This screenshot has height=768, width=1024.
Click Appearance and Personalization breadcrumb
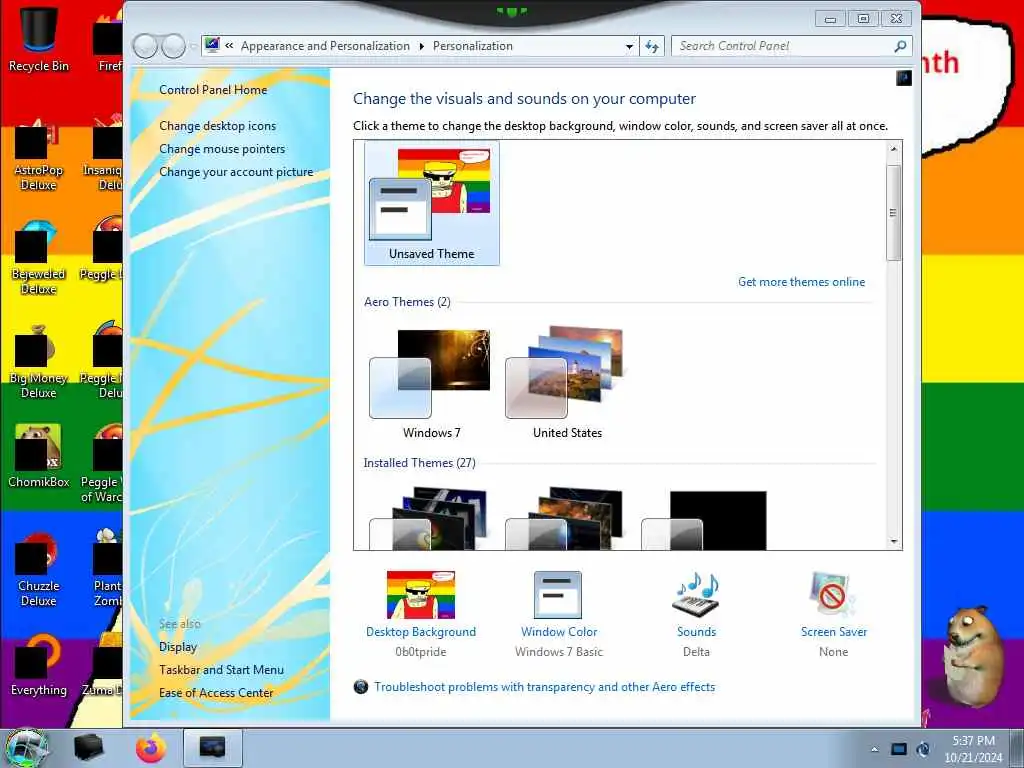(x=325, y=46)
